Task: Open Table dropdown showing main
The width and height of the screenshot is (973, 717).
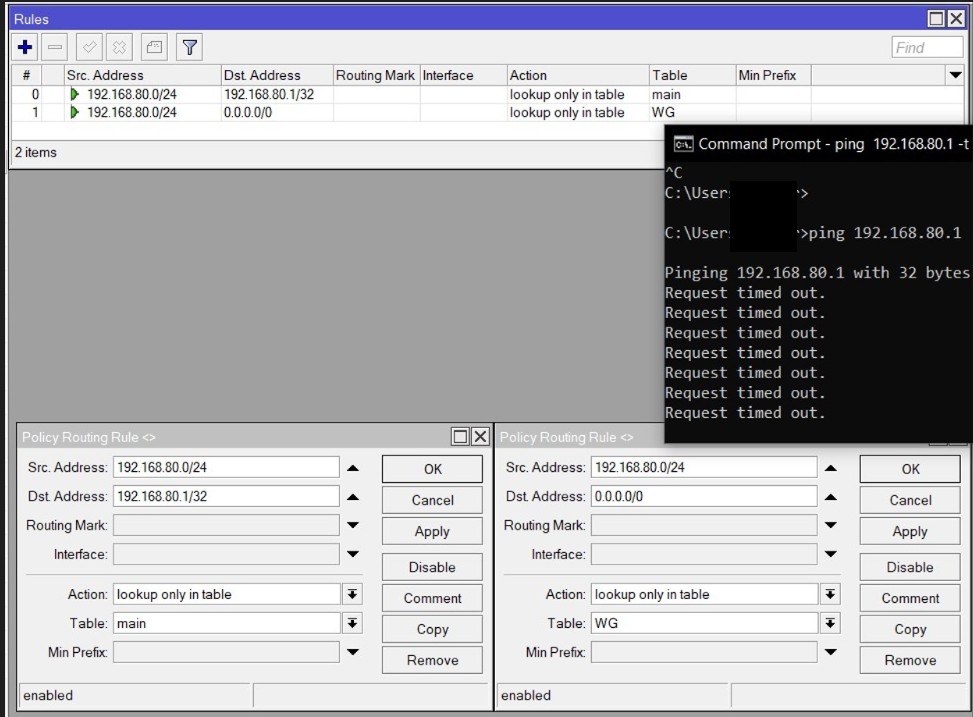Action: (352, 623)
